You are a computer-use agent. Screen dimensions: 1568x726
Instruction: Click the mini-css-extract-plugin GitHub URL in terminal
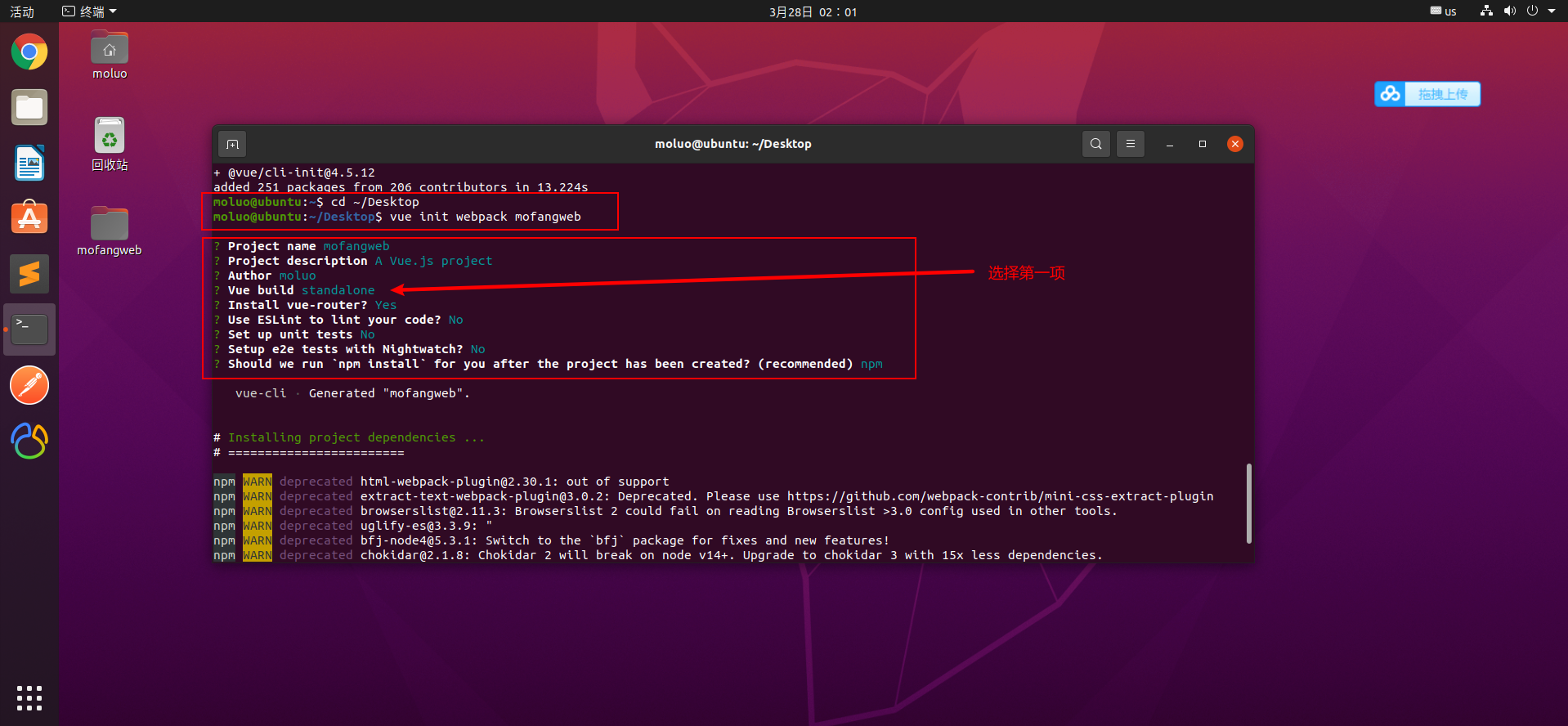tap(1001, 496)
